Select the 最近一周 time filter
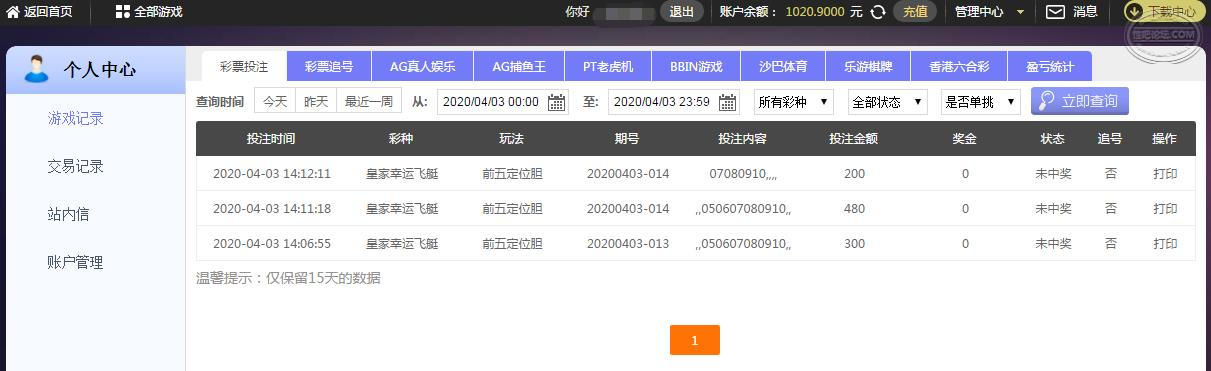The height and width of the screenshot is (371, 1211). pyautogui.click(x=369, y=102)
